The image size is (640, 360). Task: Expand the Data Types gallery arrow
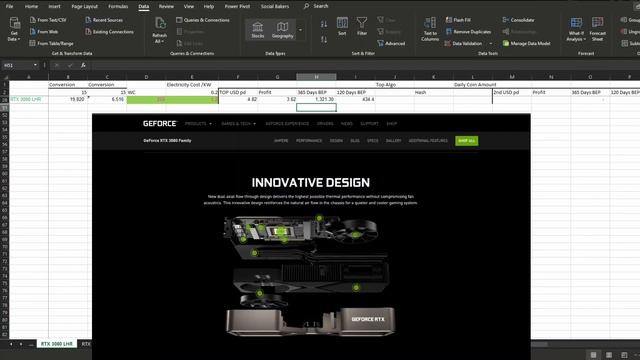point(300,30)
